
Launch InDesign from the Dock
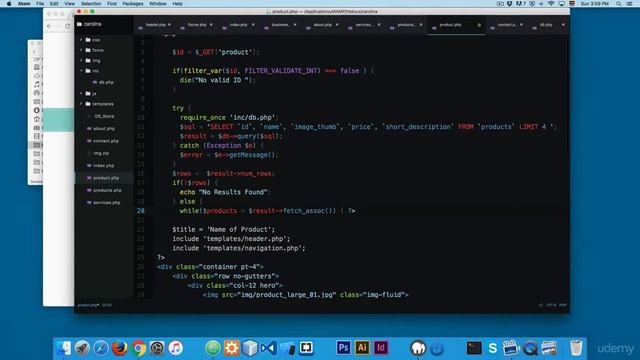(x=381, y=348)
